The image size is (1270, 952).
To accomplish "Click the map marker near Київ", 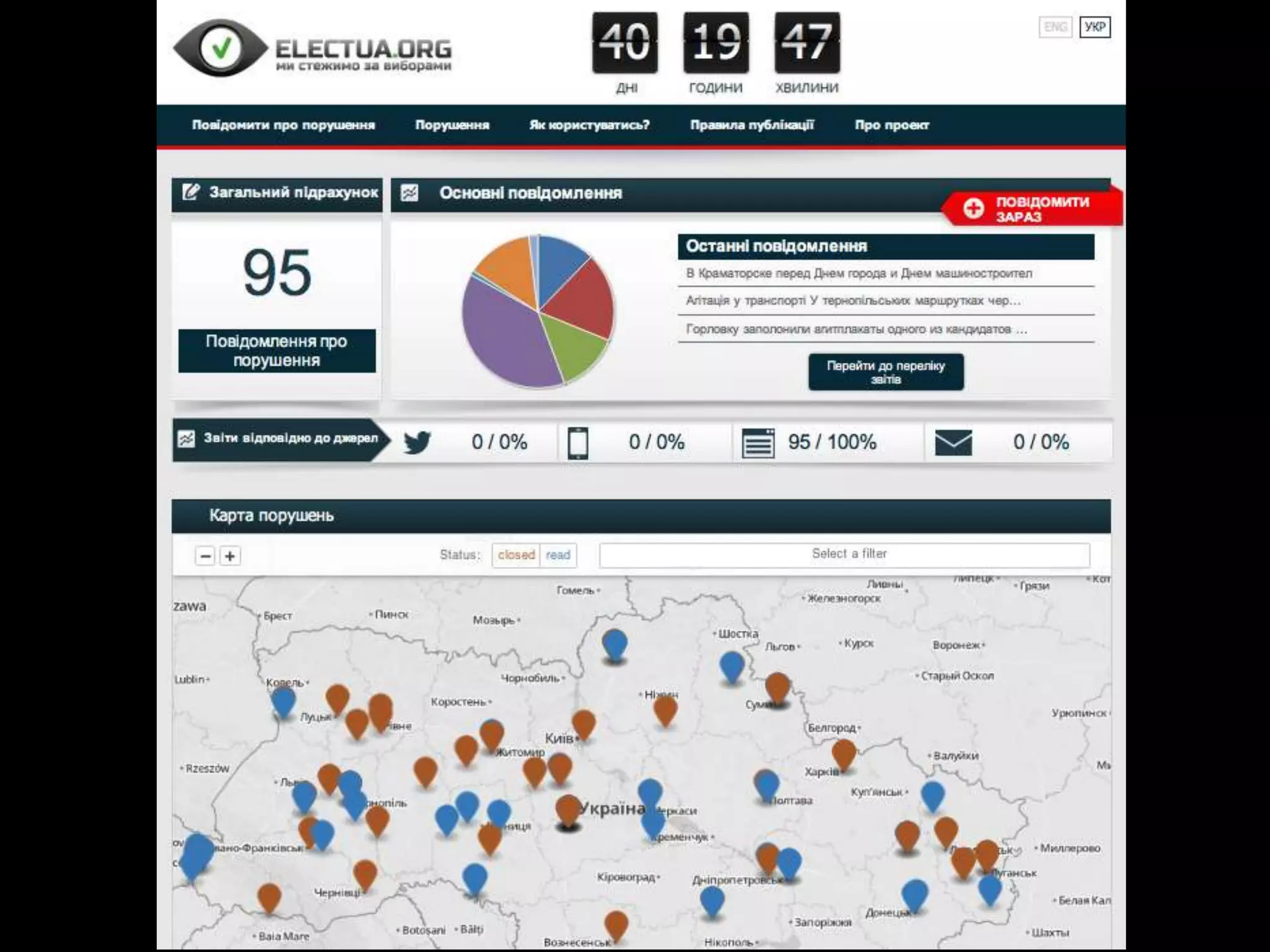I will (x=584, y=722).
